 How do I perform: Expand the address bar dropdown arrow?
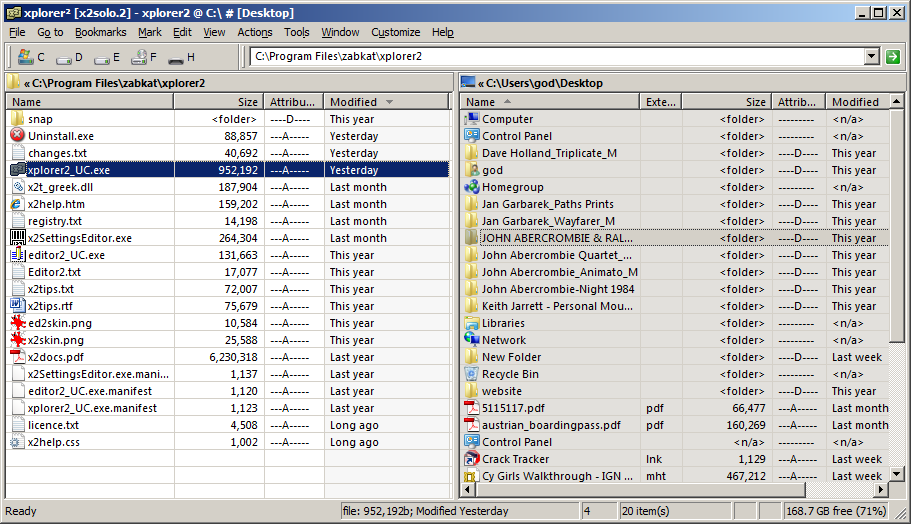pyautogui.click(x=870, y=57)
